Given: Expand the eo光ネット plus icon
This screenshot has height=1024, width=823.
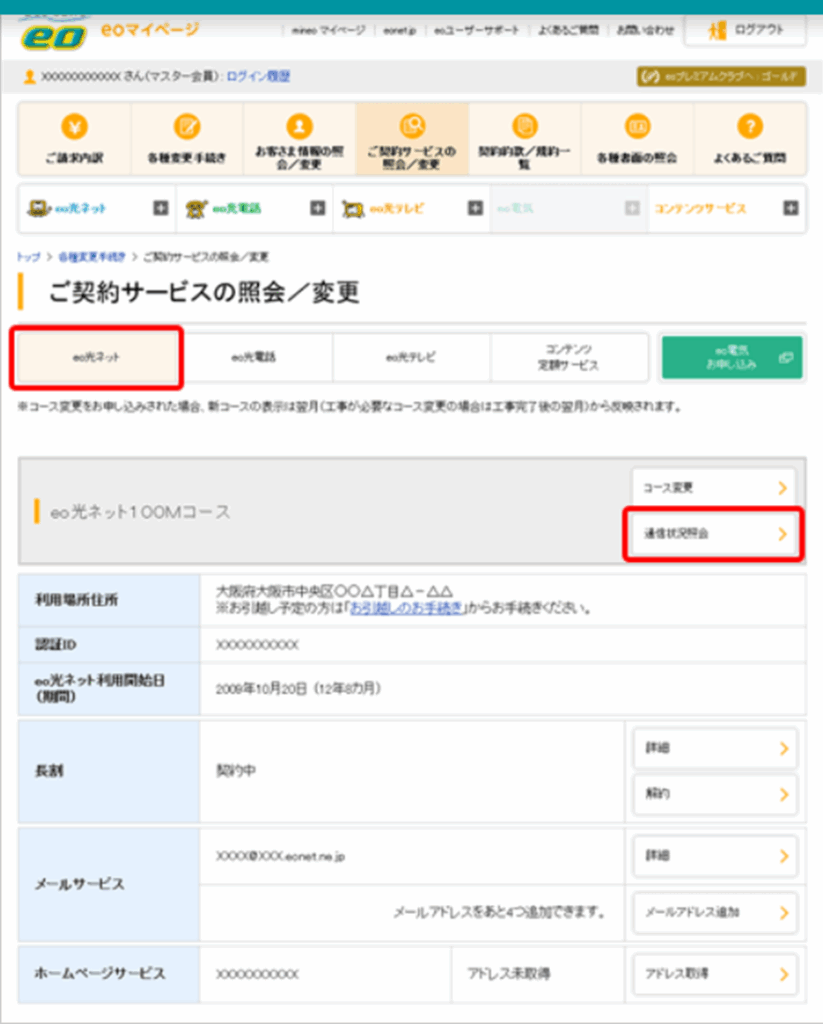Looking at the screenshot, I should [x=161, y=208].
